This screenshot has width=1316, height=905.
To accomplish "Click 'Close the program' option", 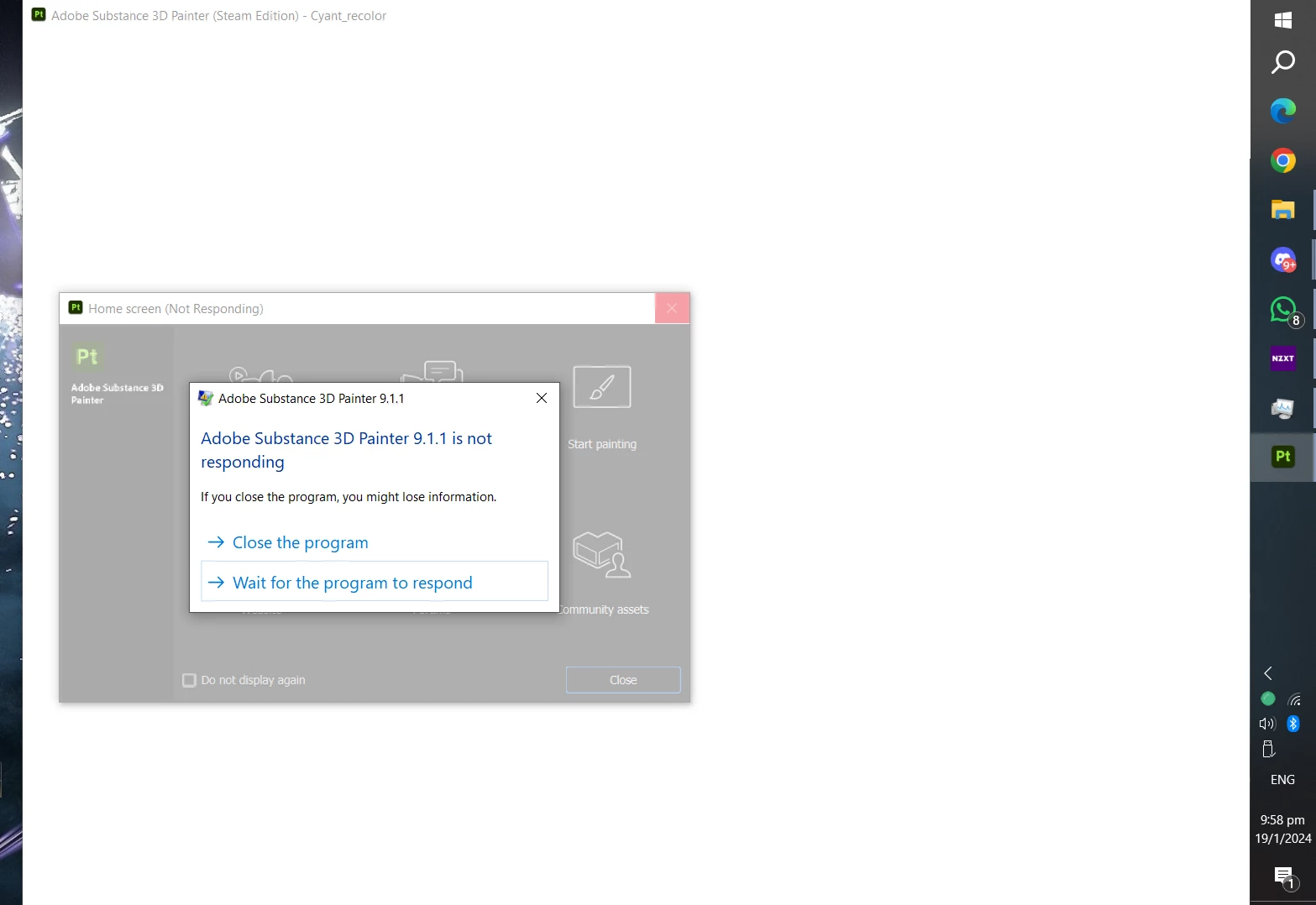I will click(x=374, y=542).
